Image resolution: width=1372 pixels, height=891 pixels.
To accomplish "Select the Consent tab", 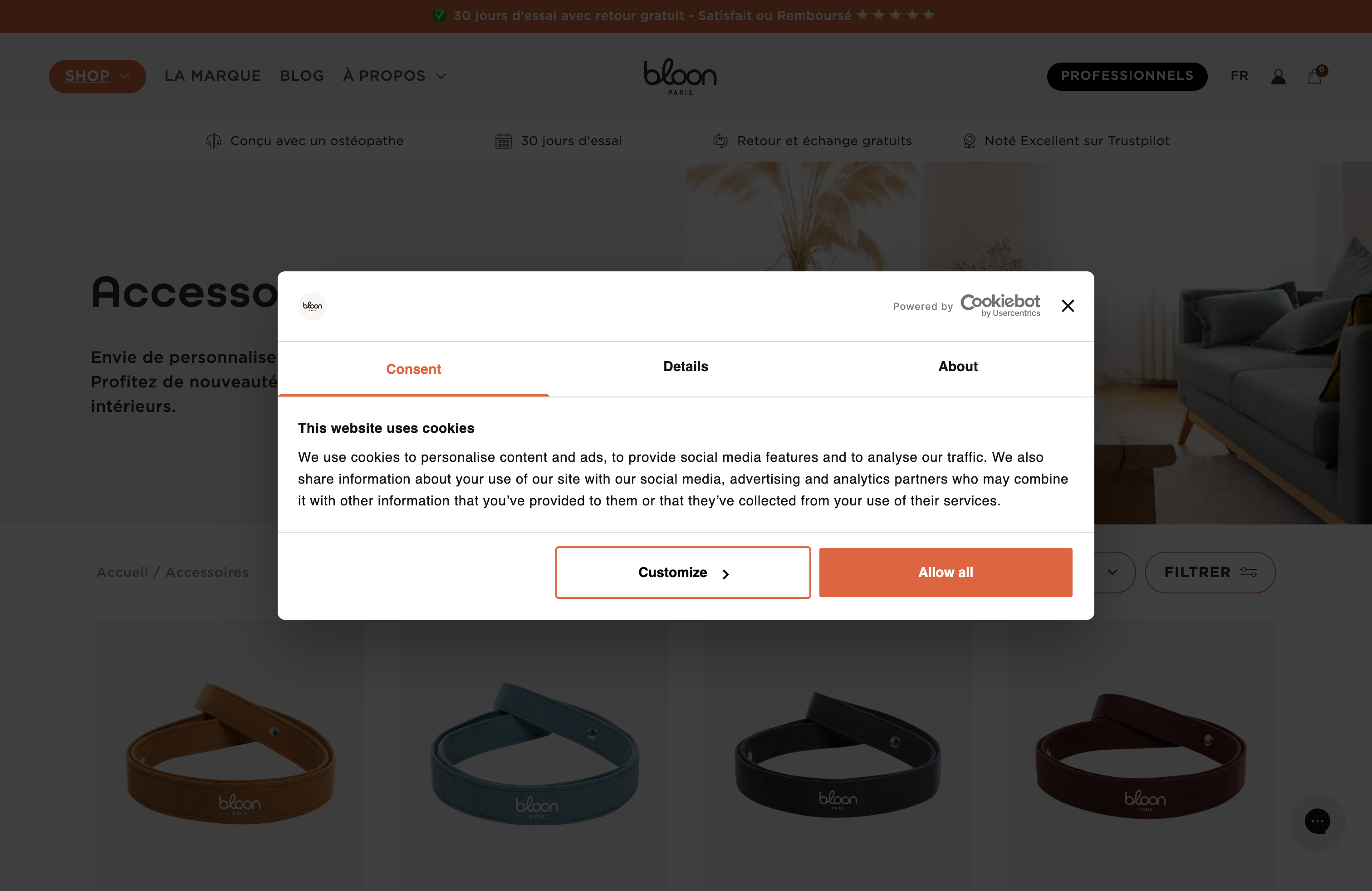I will coord(413,369).
